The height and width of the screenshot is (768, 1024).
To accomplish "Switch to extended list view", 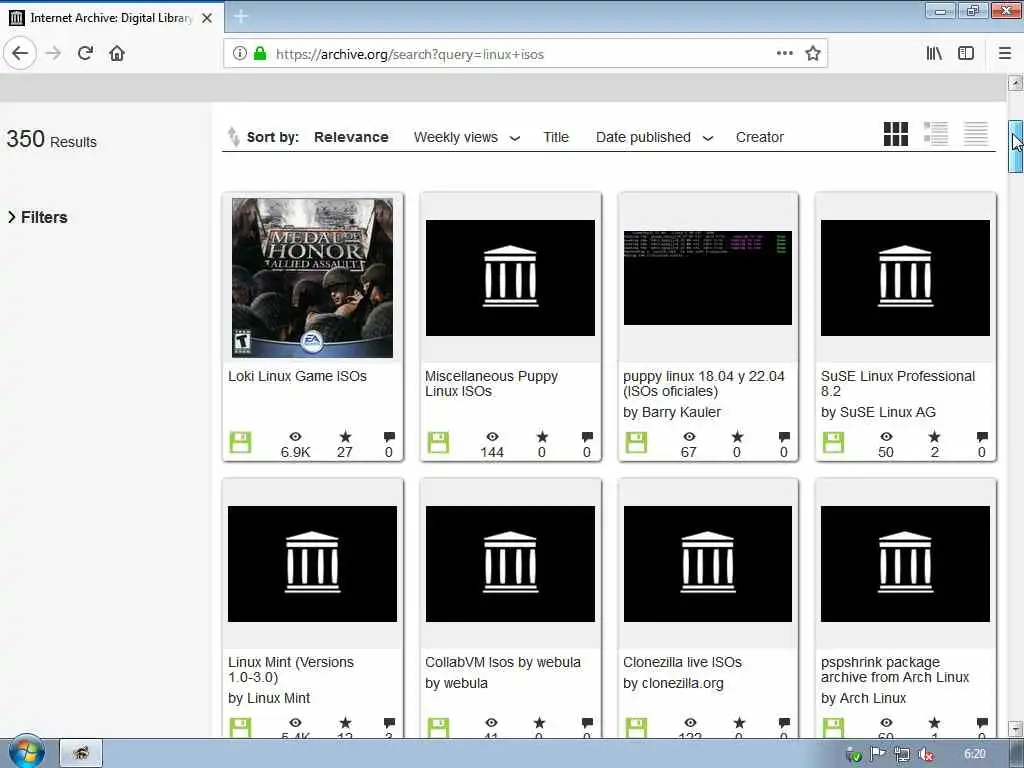I will click(936, 134).
